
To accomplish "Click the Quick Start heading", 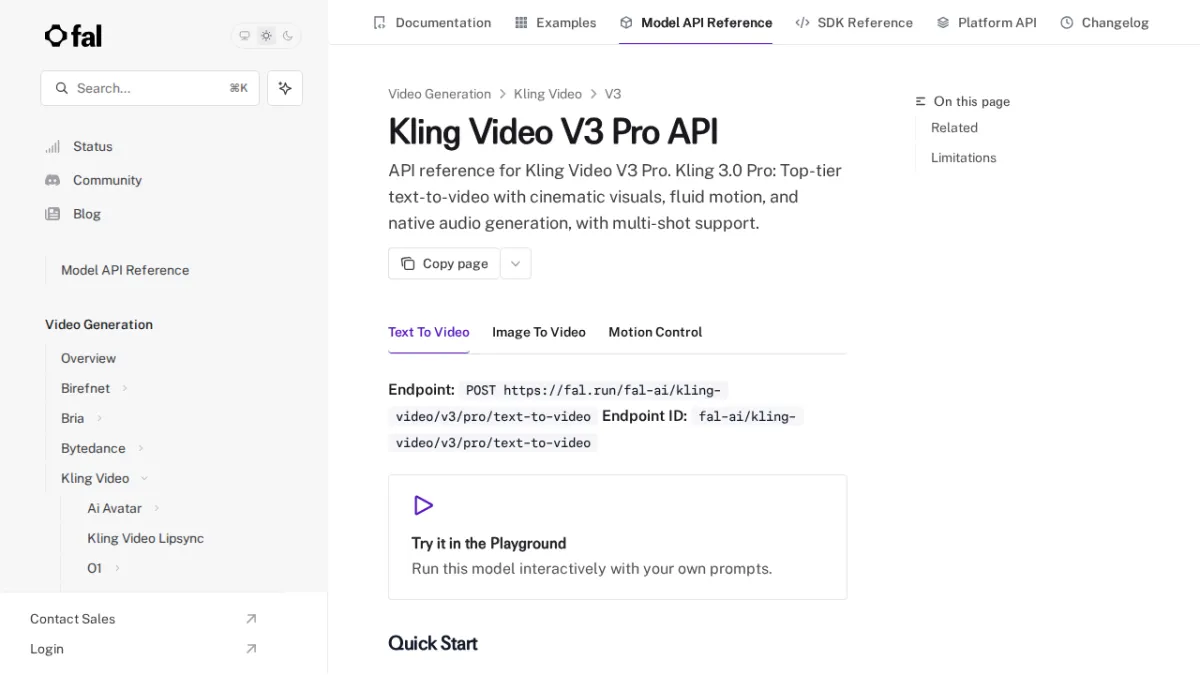I will [x=433, y=643].
